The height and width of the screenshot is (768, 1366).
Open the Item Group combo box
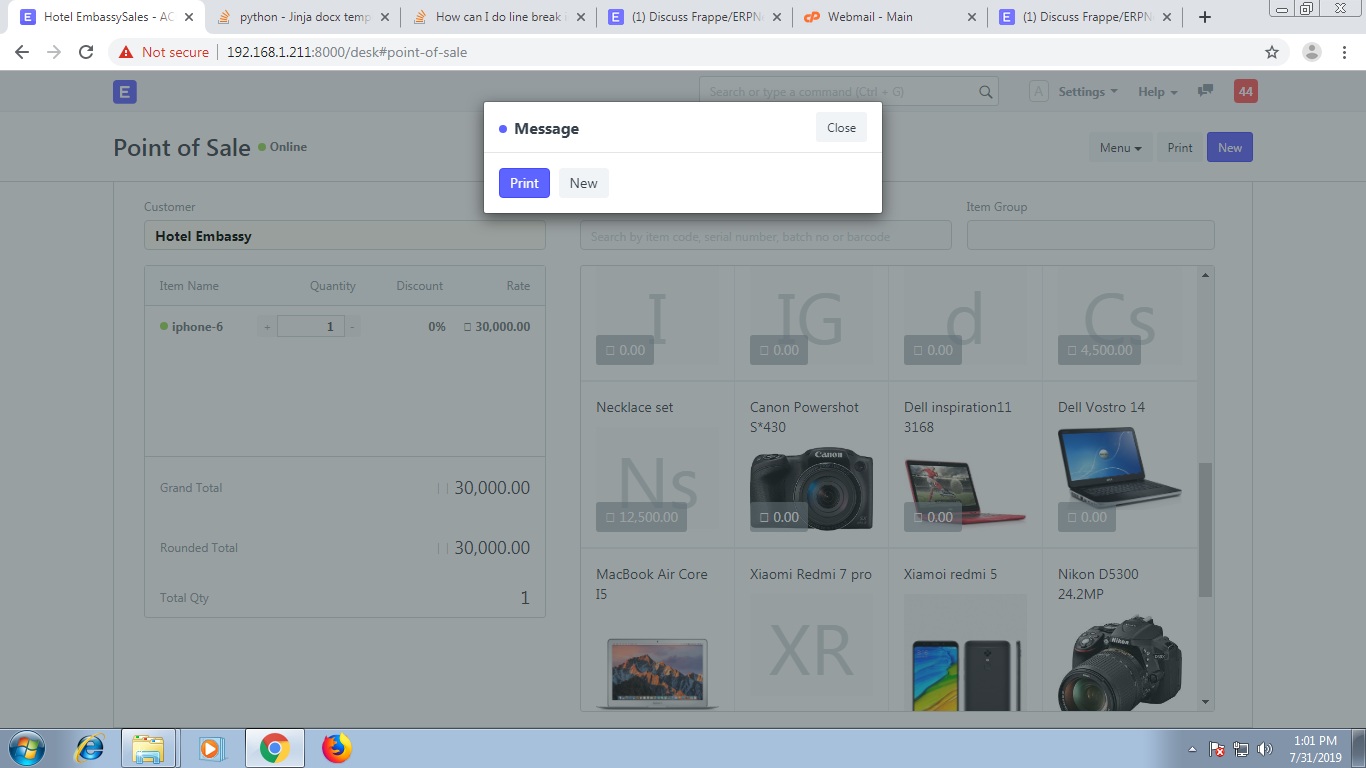[x=1090, y=236]
